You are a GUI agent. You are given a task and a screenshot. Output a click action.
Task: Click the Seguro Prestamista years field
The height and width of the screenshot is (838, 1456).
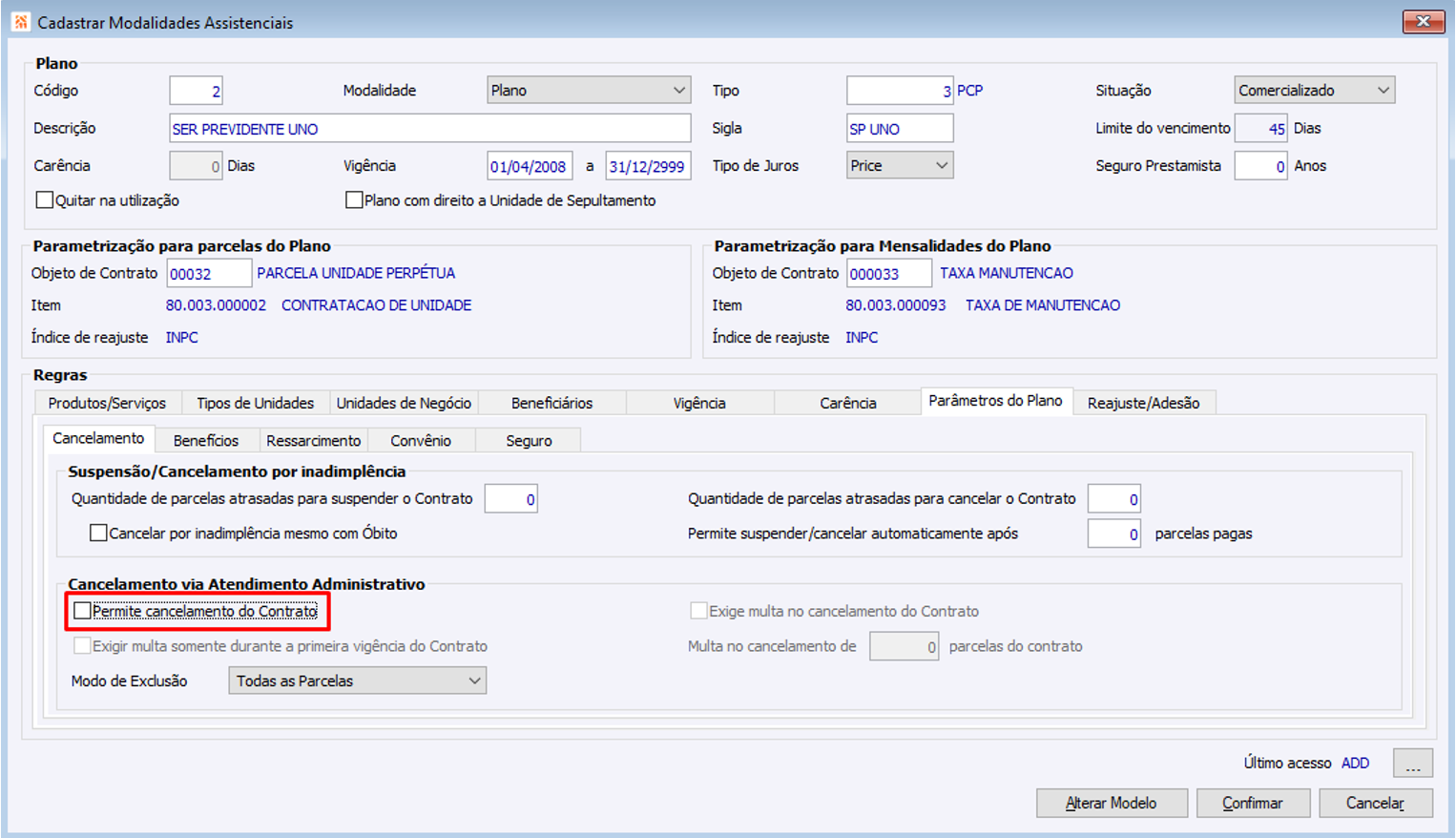[x=1260, y=165]
